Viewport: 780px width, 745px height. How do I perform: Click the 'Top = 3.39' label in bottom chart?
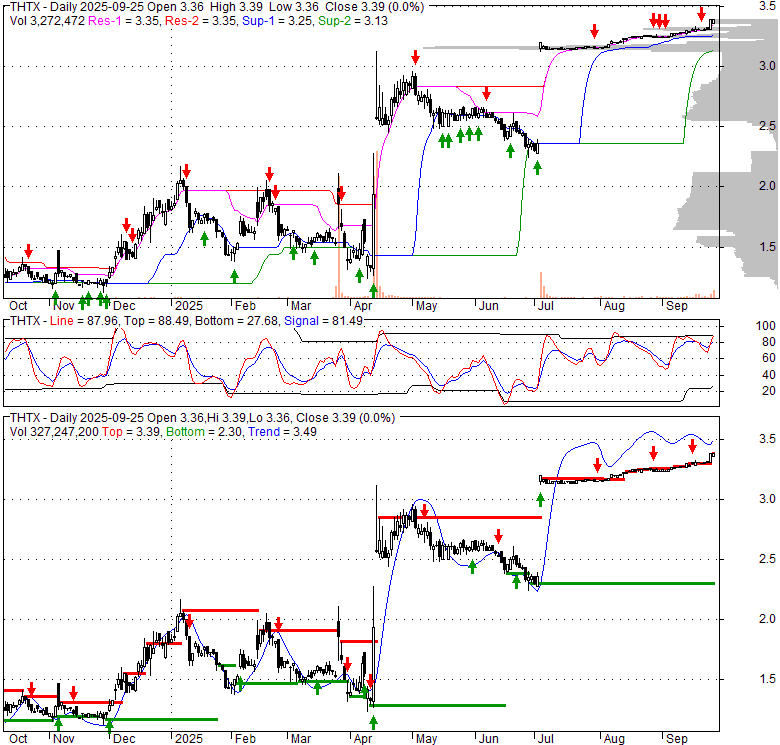(x=131, y=432)
